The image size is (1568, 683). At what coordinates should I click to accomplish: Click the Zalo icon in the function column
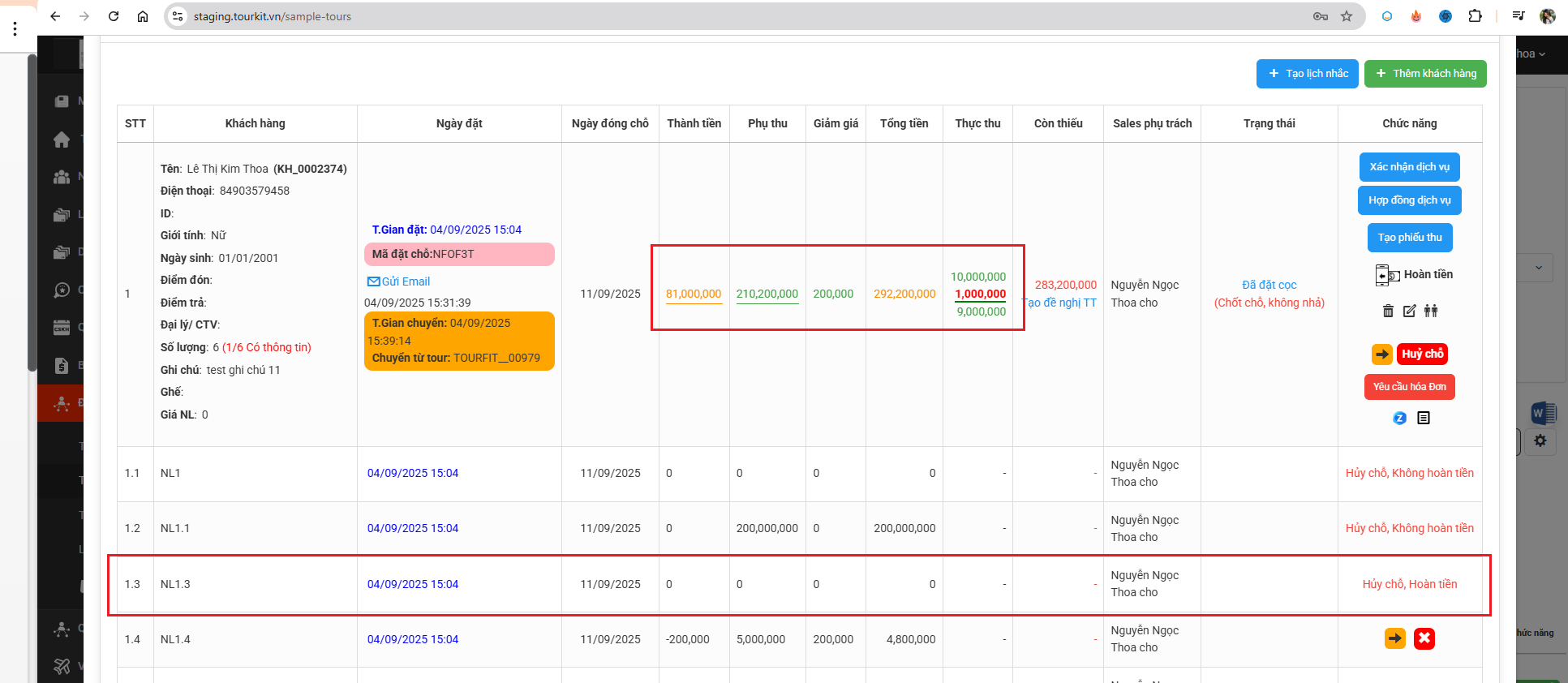click(x=1399, y=418)
